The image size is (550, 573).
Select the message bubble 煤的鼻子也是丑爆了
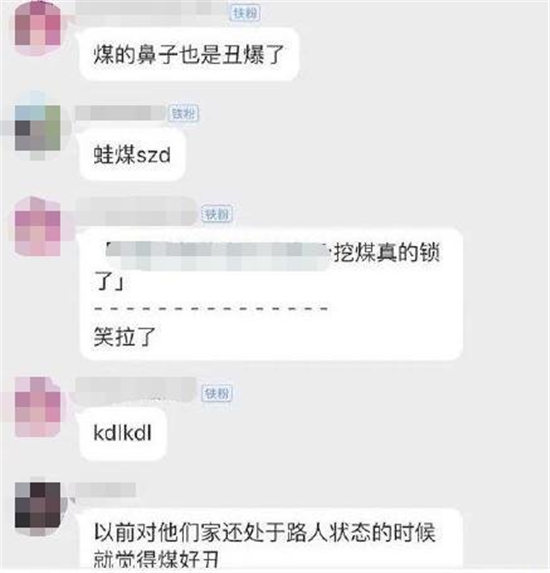pos(189,54)
